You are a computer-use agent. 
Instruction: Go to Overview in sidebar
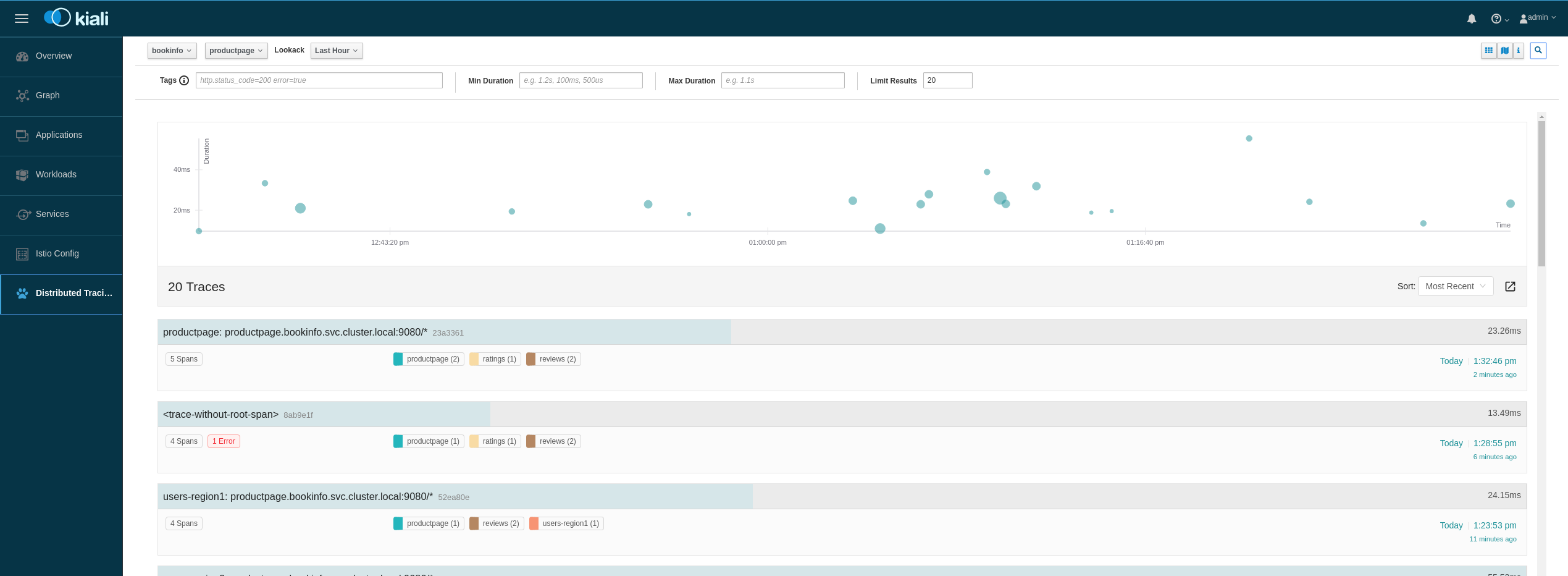(61, 56)
